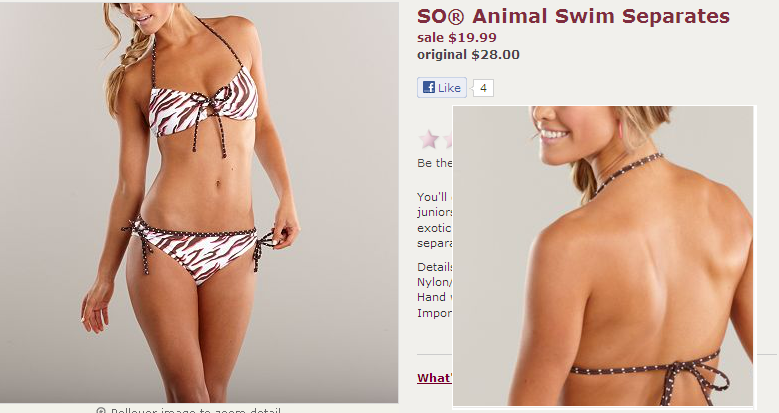Click the Facebook 'f' logo icon
The width and height of the screenshot is (779, 413).
429,87
